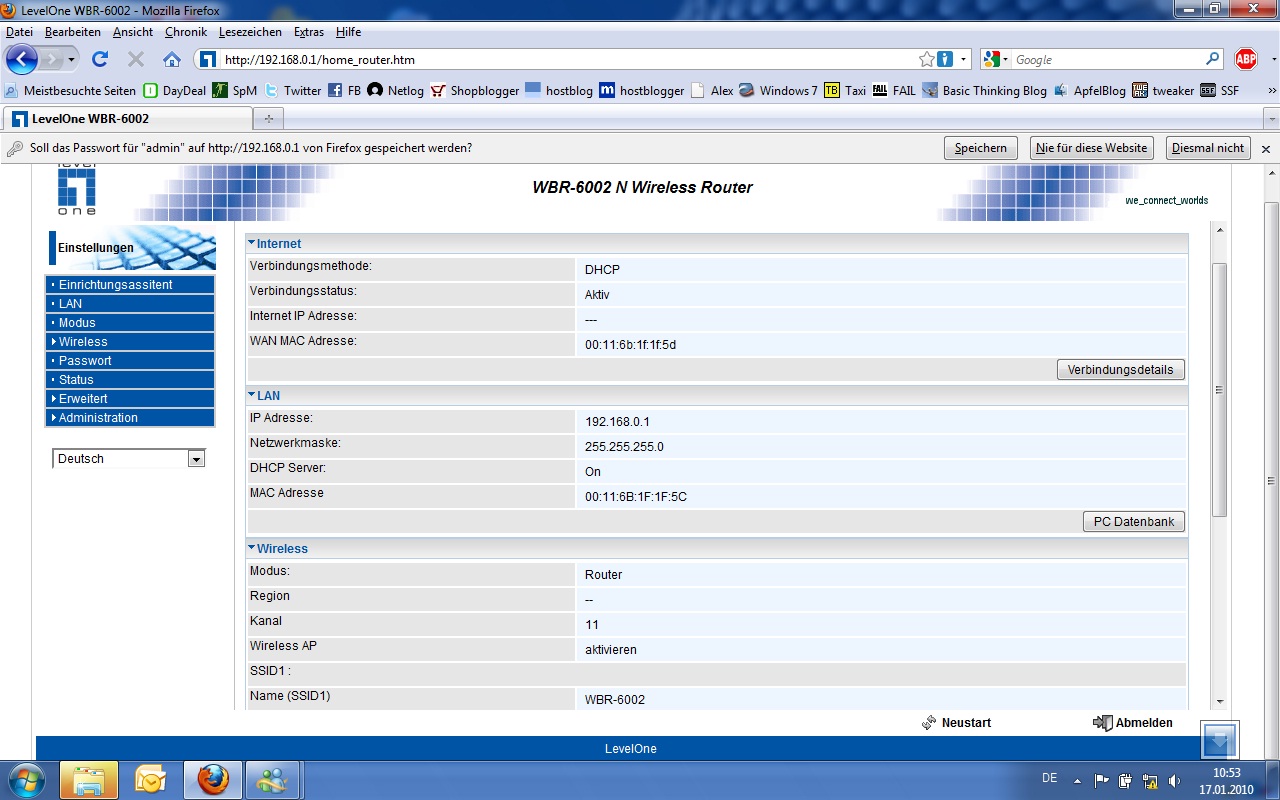This screenshot has width=1280, height=800.
Task: Click Speichern to save the password
Action: [x=980, y=148]
